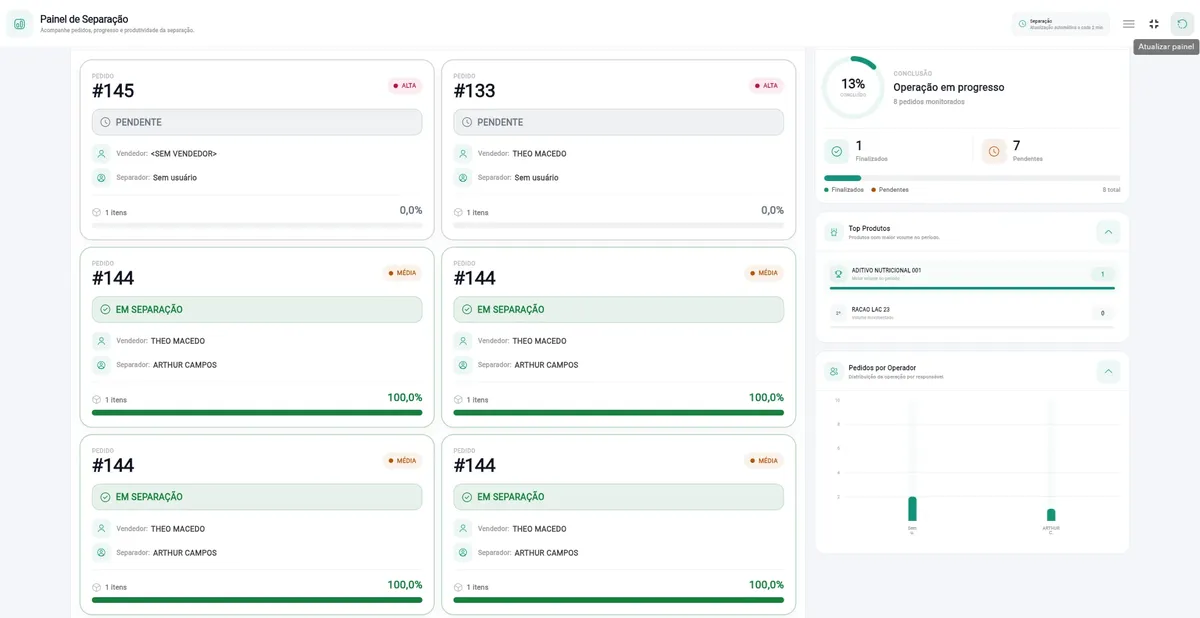The image size is (1200, 618).
Task: Click the empty progress bar of order #145
Action: pos(257,226)
